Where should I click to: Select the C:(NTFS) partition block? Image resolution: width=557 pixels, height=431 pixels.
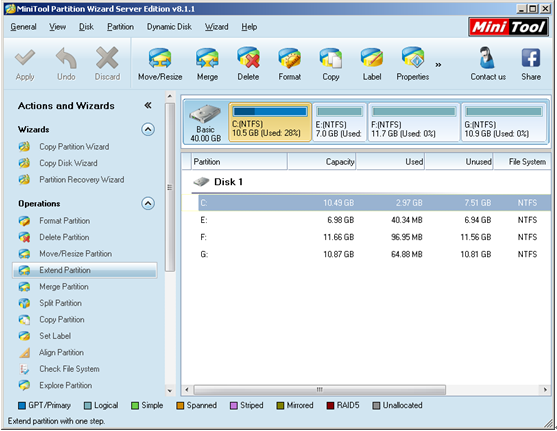pyautogui.click(x=270, y=122)
